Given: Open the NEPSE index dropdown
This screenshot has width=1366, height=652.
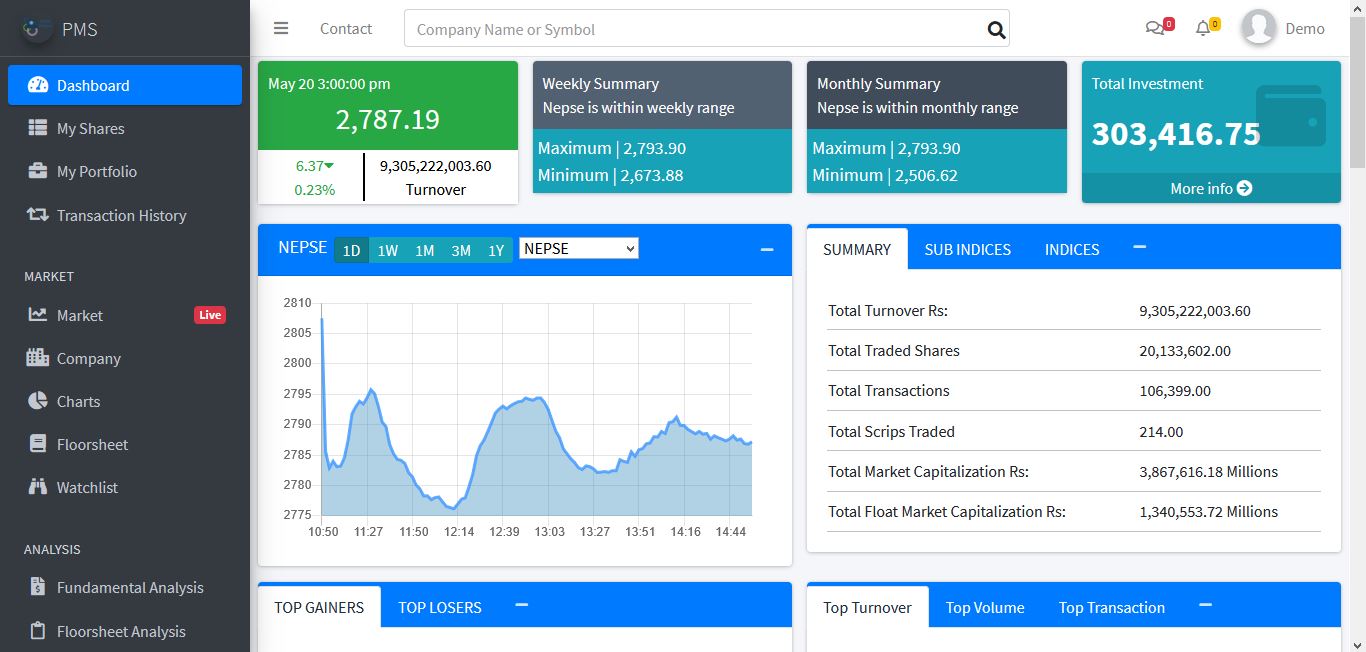Looking at the screenshot, I should point(578,249).
